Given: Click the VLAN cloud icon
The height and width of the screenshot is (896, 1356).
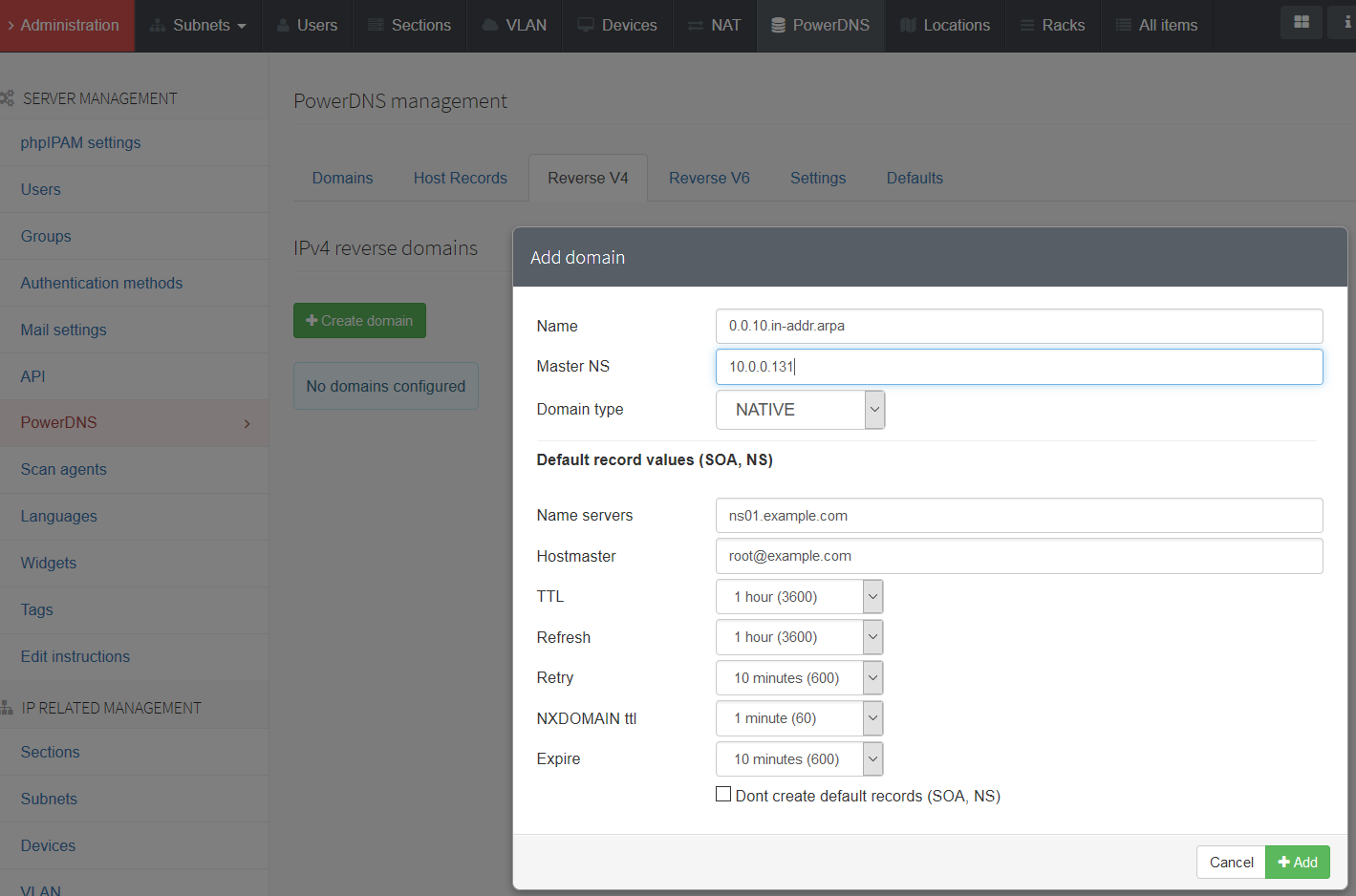Looking at the screenshot, I should pyautogui.click(x=490, y=26).
